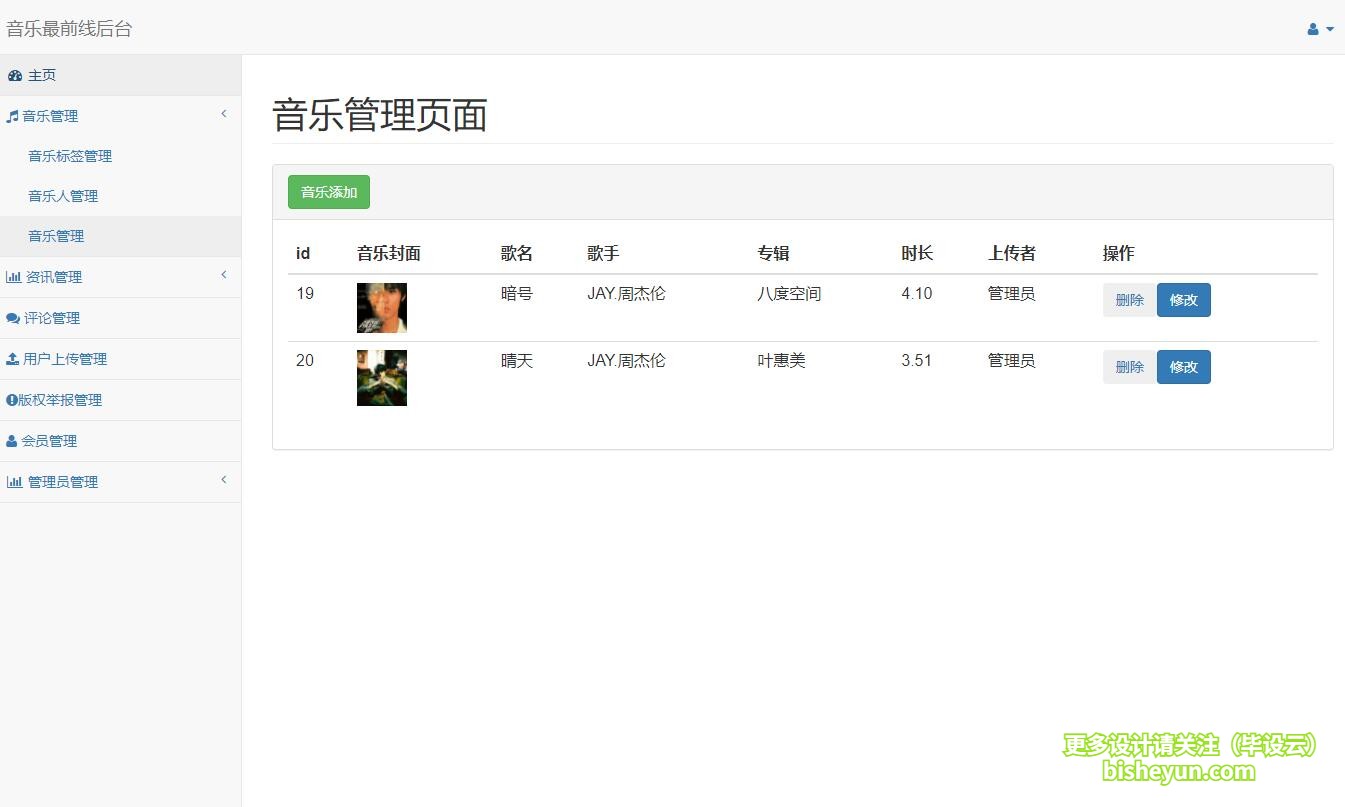Click the comment bubble icon for 评论管理
This screenshot has height=807, width=1345.
[13, 318]
